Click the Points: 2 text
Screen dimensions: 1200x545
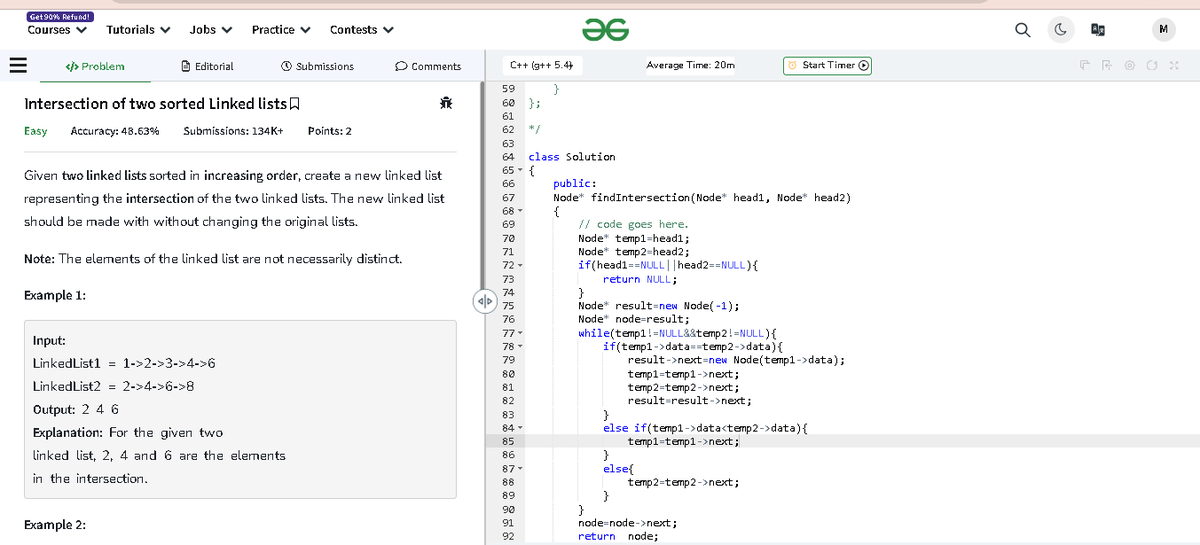(329, 131)
